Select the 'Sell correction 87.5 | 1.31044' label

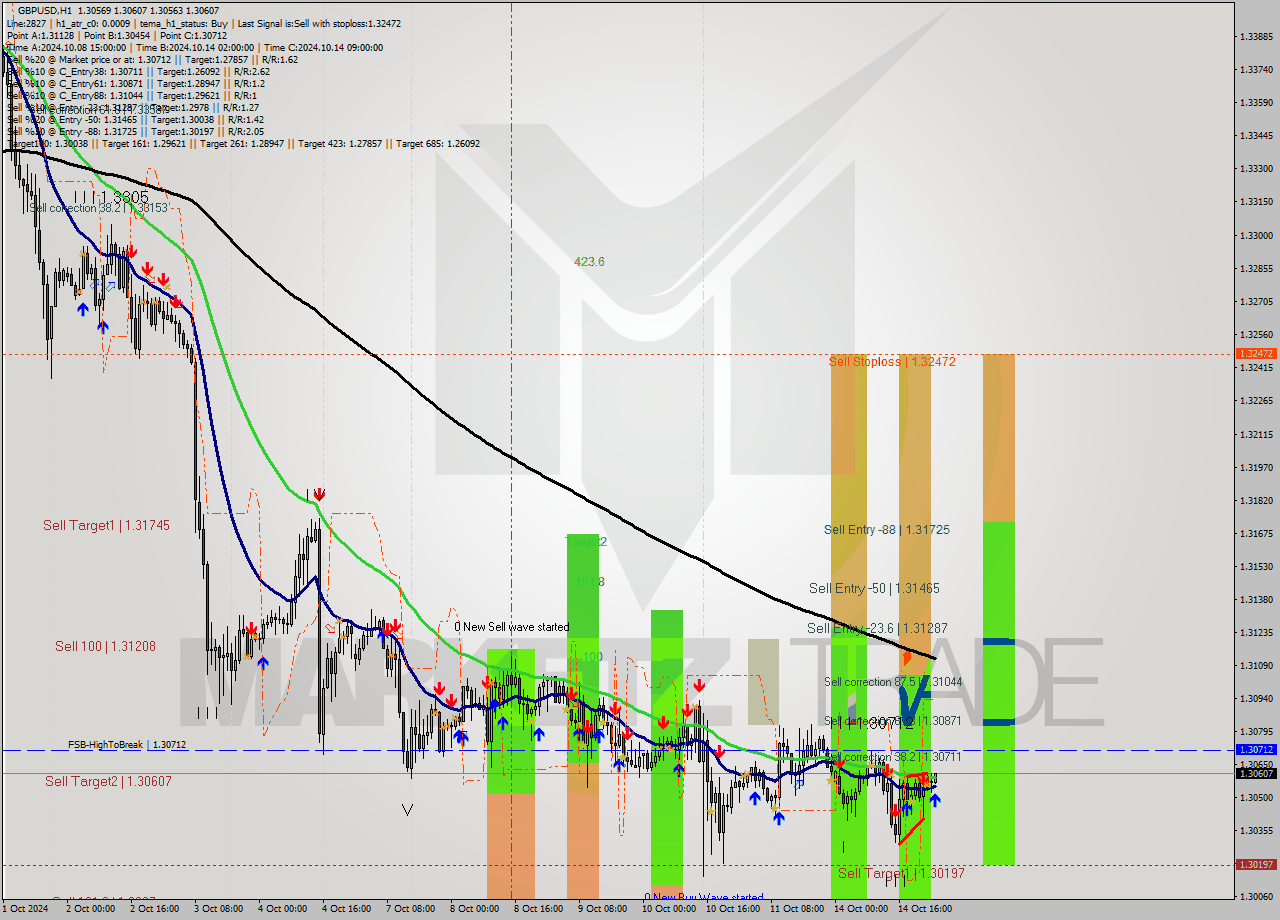pyautogui.click(x=893, y=682)
